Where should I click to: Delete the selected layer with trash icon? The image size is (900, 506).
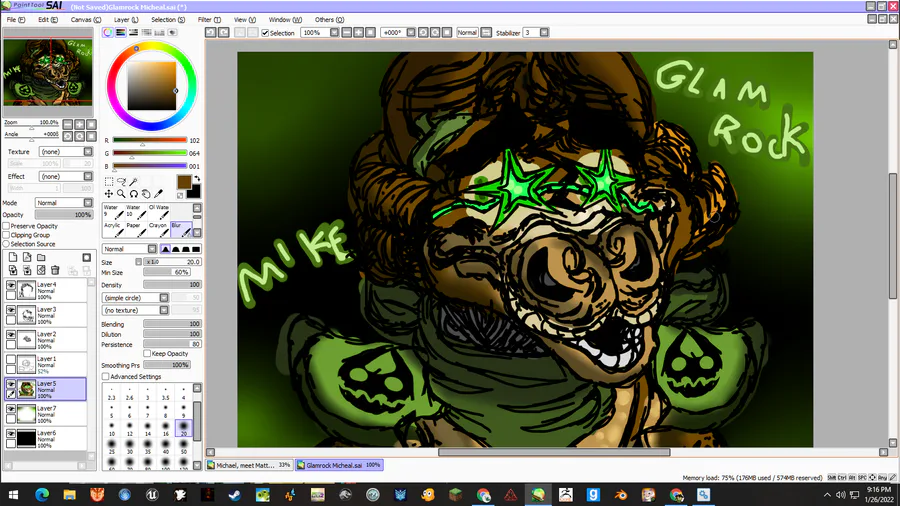pyautogui.click(x=55, y=270)
